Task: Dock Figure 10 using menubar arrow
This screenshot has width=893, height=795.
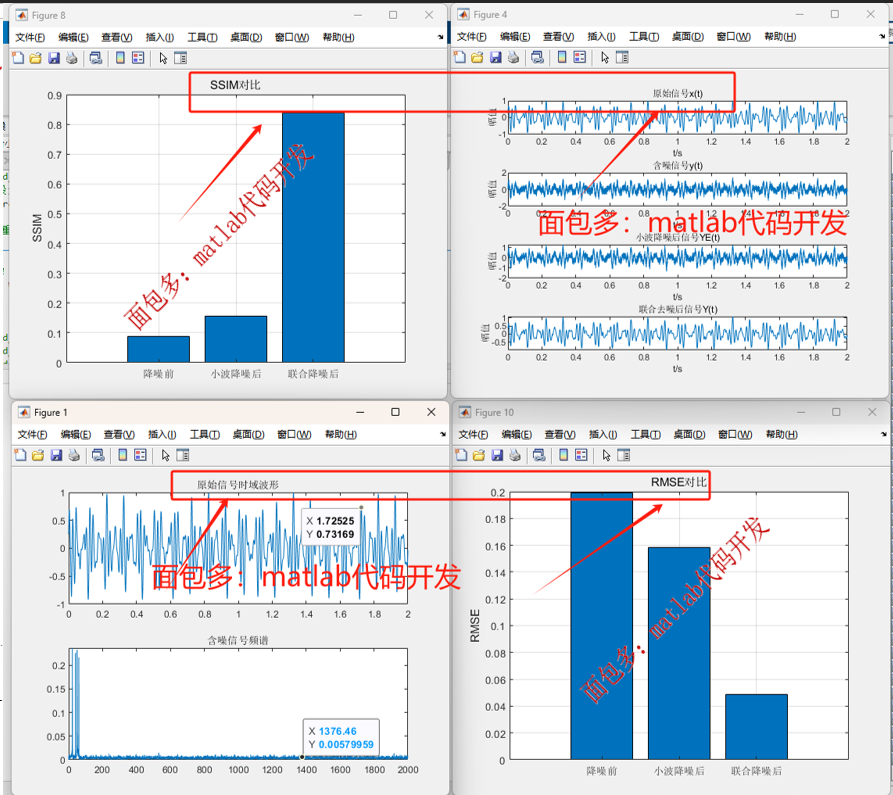Action: (x=883, y=434)
